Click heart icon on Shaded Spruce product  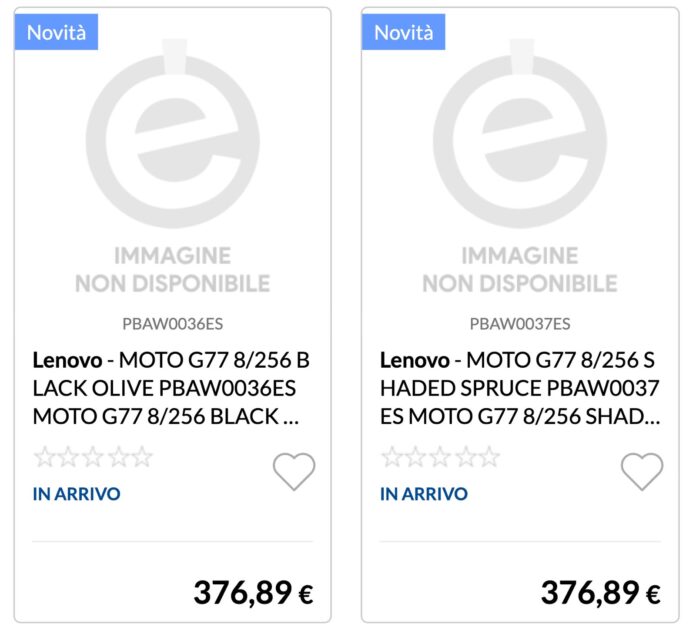(x=641, y=471)
